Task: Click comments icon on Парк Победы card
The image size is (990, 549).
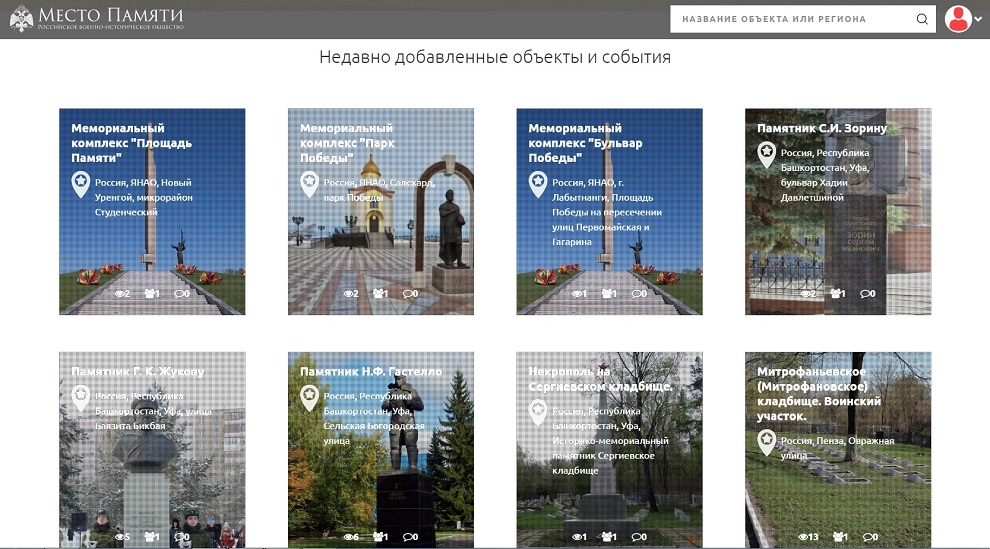Action: tap(409, 294)
